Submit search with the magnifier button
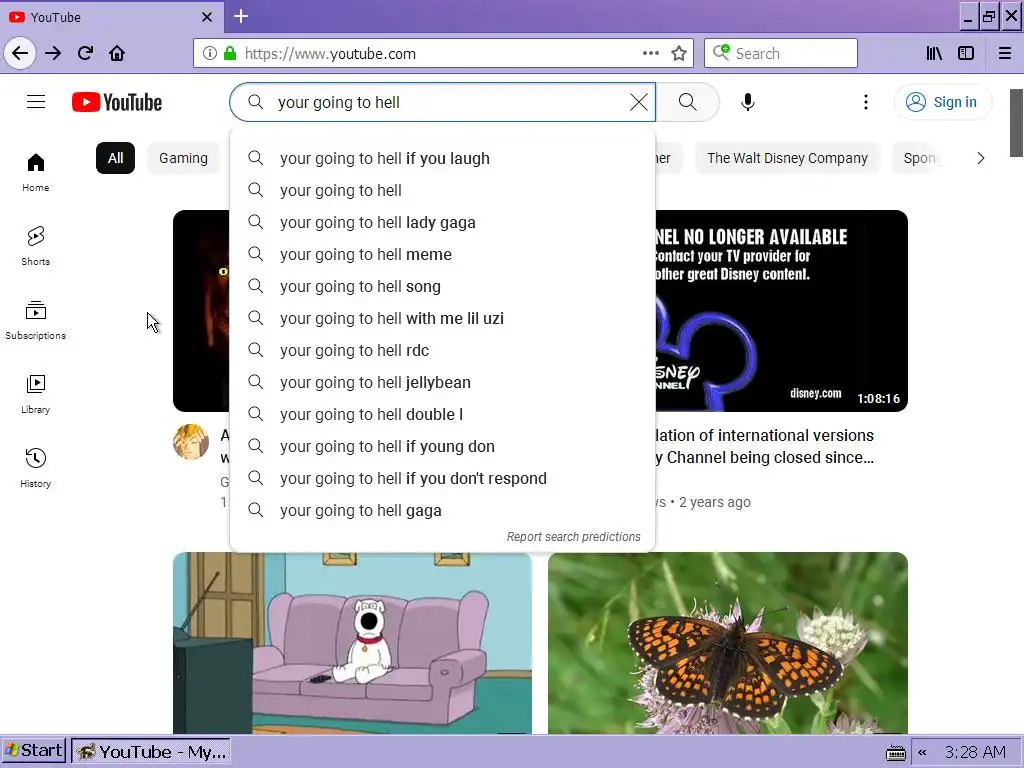 pos(687,102)
